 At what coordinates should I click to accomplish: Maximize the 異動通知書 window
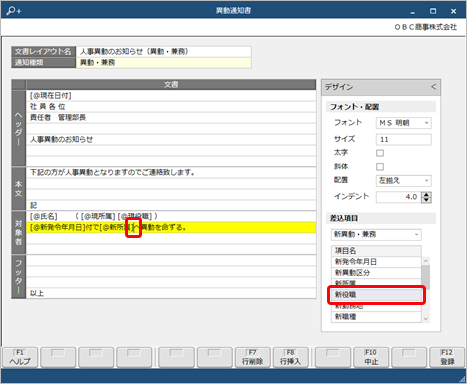tap(433, 11)
